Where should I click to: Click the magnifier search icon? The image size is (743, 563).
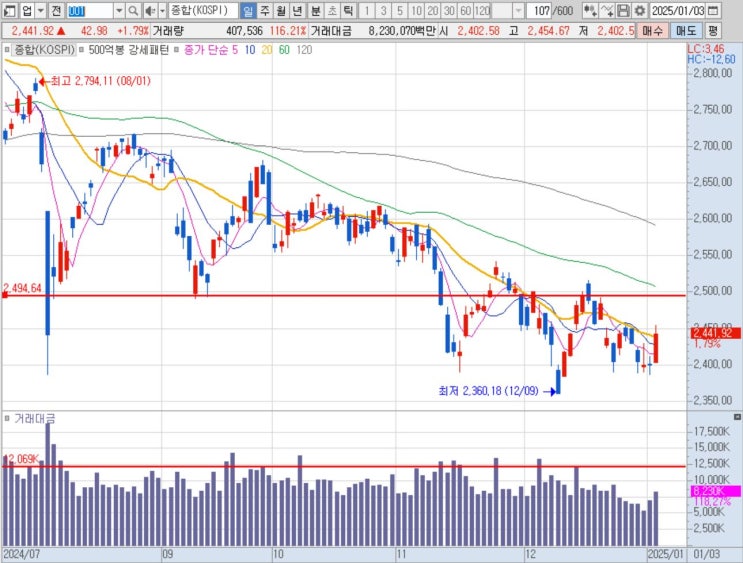pos(134,10)
